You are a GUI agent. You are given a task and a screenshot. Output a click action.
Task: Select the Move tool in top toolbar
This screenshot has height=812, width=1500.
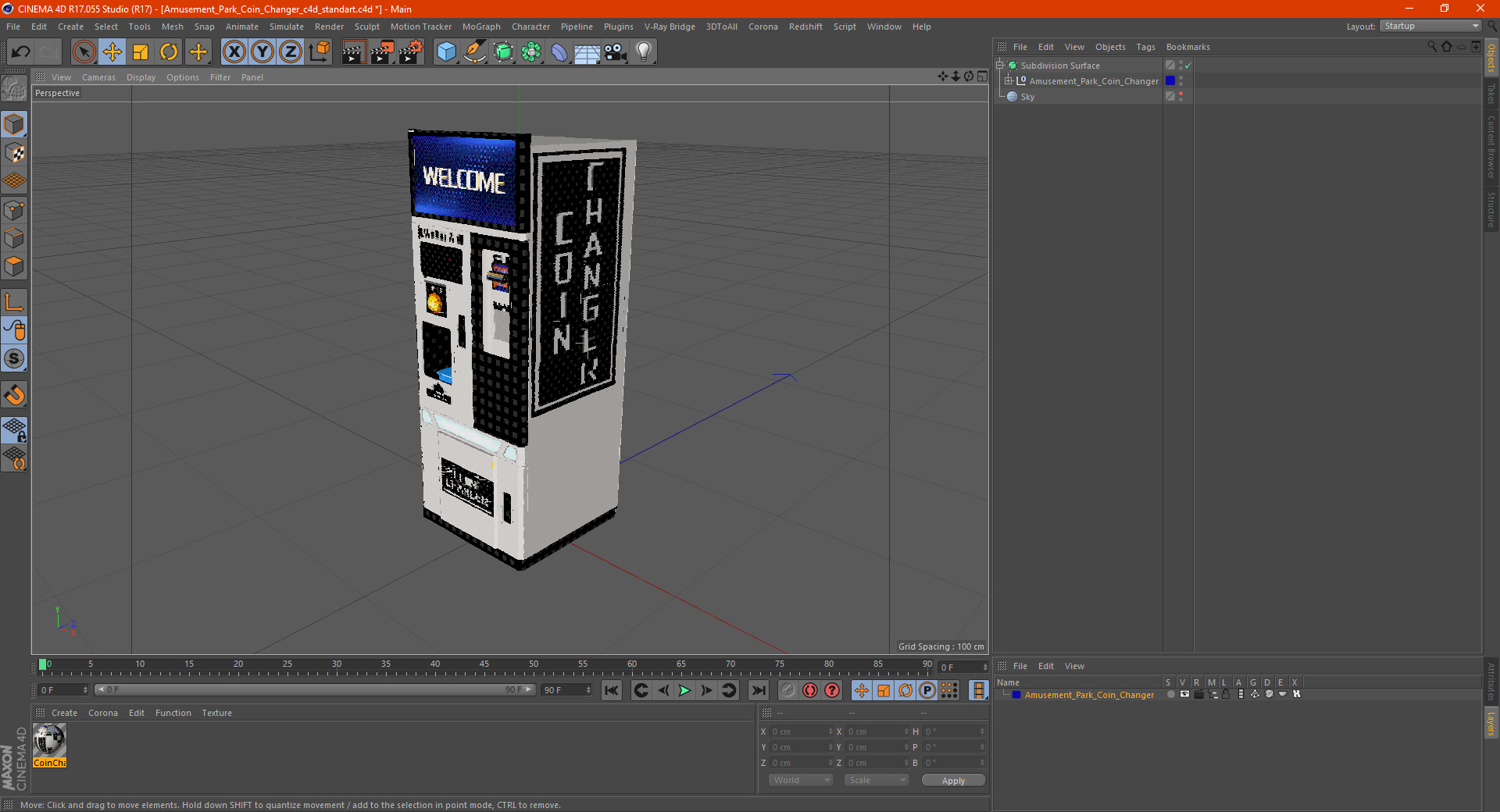click(x=112, y=52)
